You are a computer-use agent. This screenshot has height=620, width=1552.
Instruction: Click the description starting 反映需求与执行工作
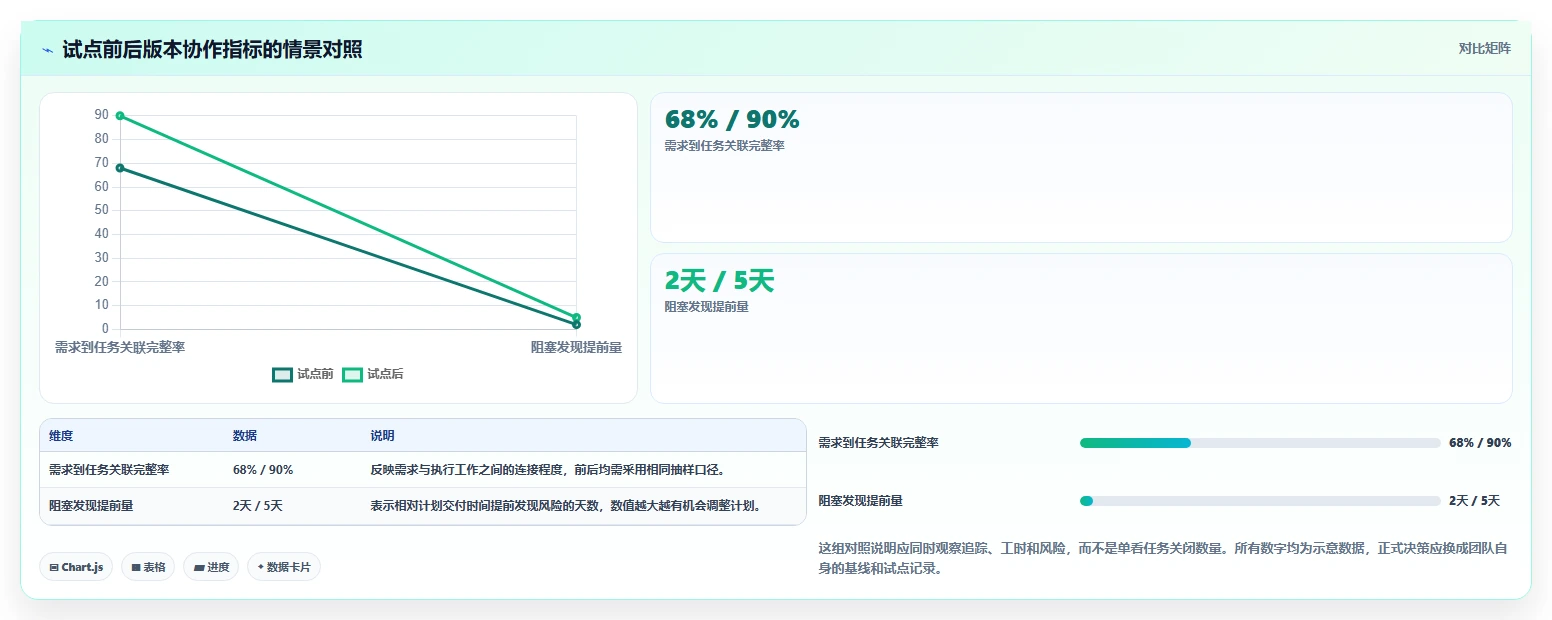coord(547,470)
